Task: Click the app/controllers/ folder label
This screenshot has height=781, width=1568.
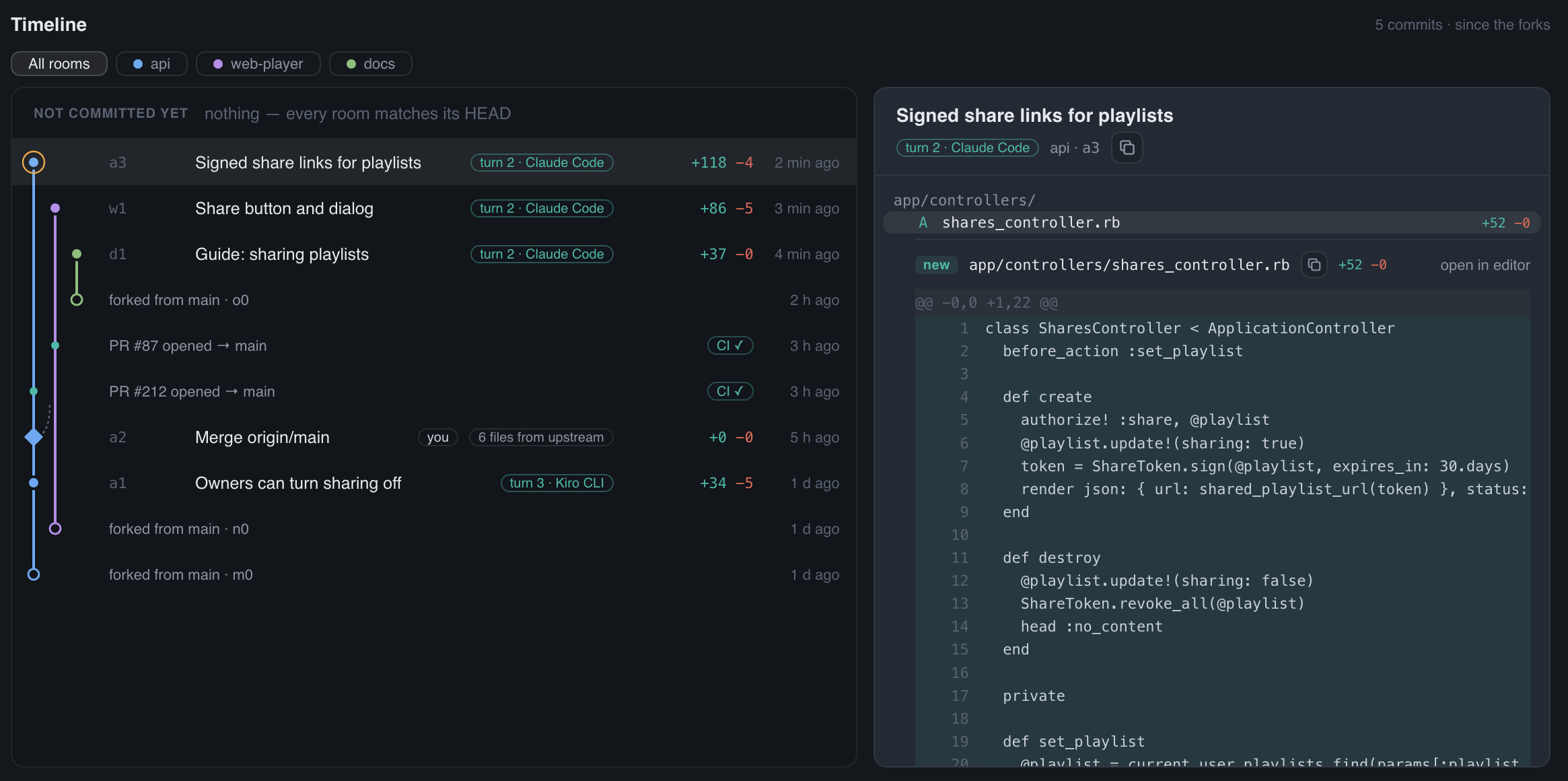Action: [964, 200]
